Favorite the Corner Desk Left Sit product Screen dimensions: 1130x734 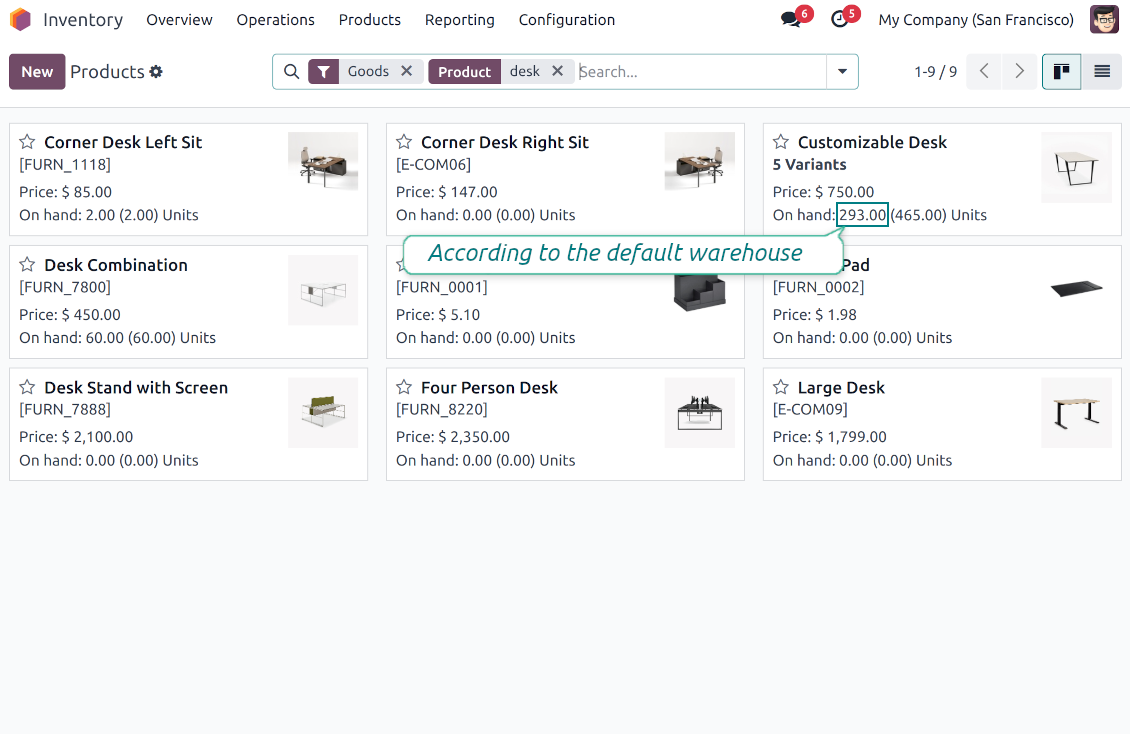pos(28,142)
